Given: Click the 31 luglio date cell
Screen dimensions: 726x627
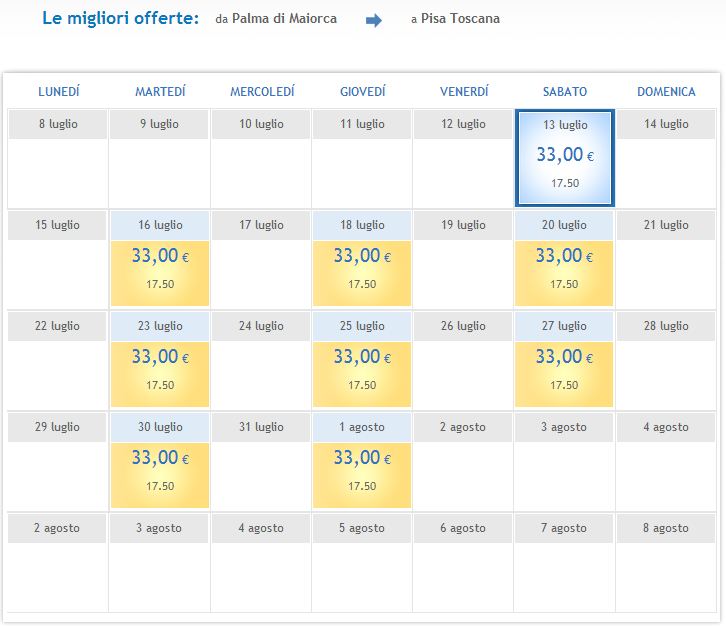Looking at the screenshot, I should pyautogui.click(x=261, y=427).
